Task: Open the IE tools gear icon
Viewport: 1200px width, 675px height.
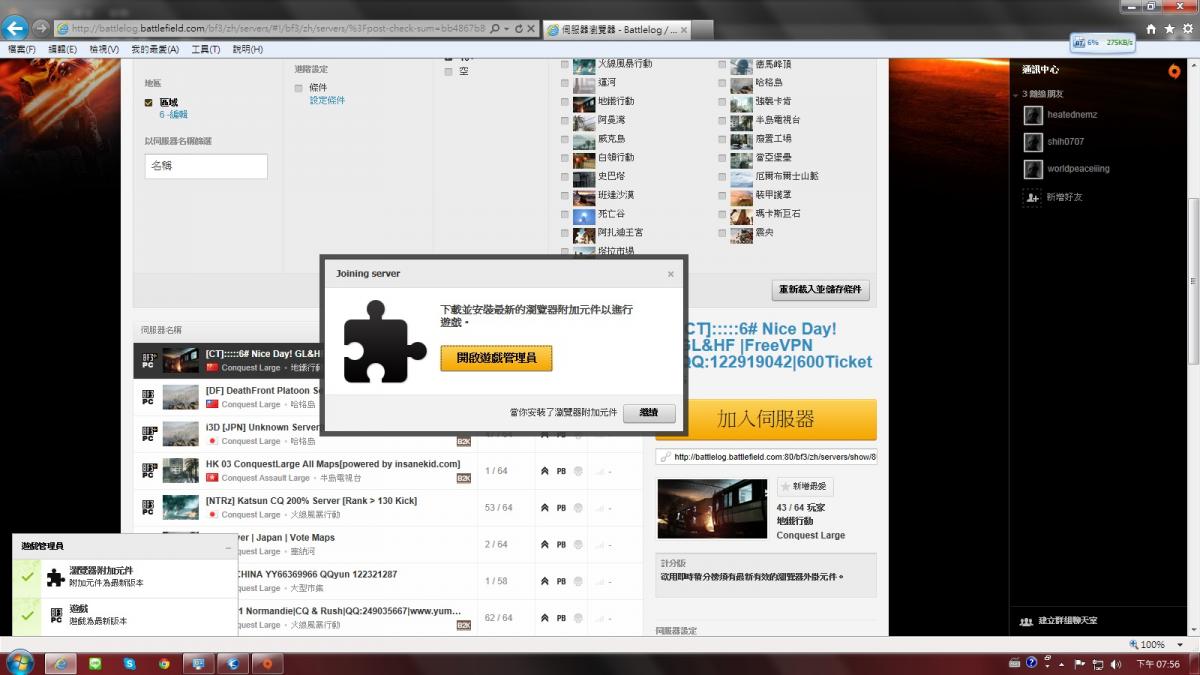Action: (1187, 29)
